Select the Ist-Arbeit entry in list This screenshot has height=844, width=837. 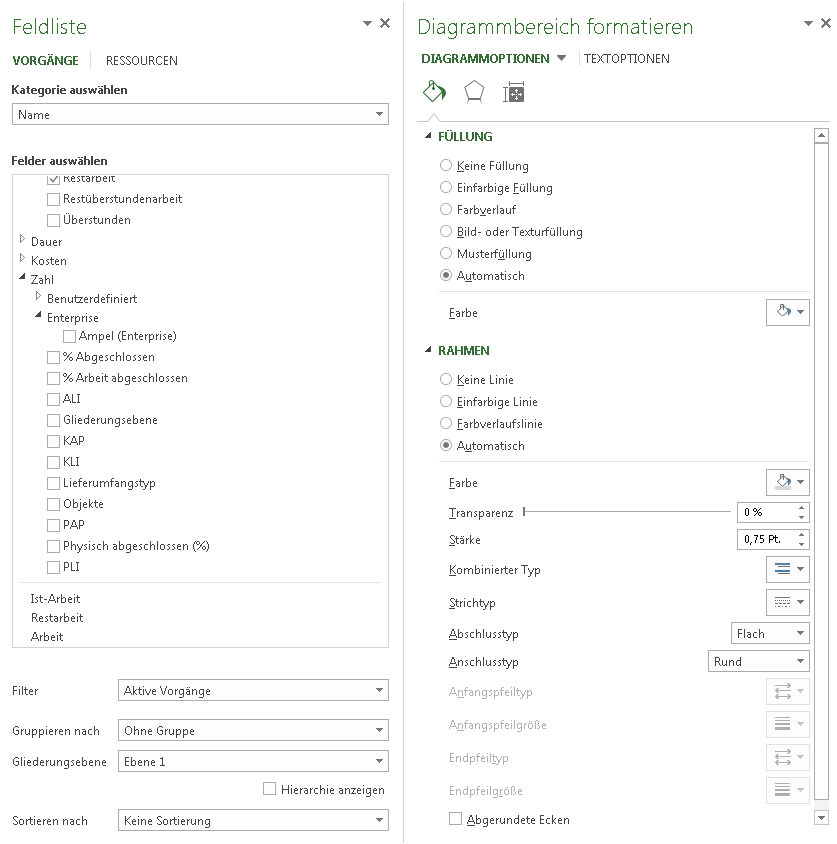tap(55, 599)
